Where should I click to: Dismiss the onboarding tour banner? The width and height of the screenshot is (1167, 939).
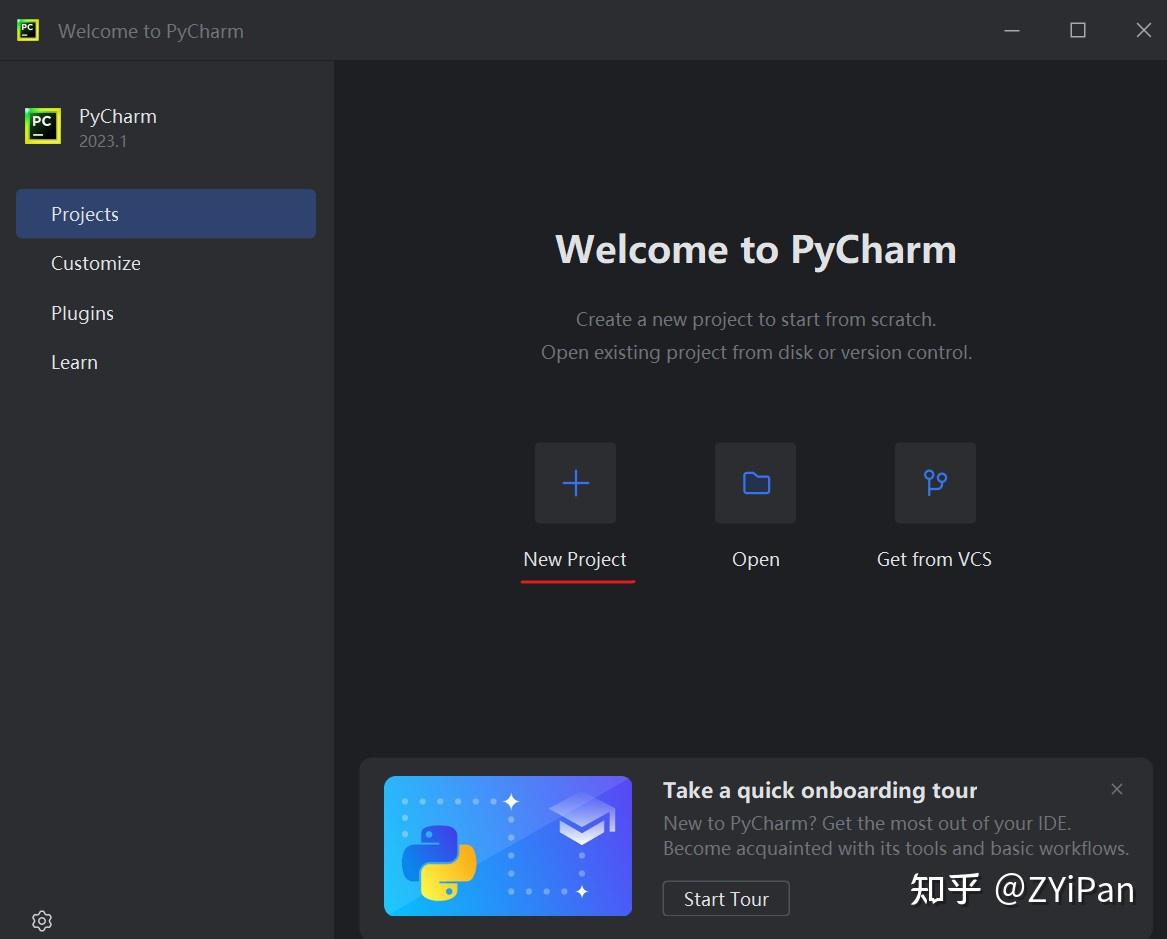click(1117, 789)
